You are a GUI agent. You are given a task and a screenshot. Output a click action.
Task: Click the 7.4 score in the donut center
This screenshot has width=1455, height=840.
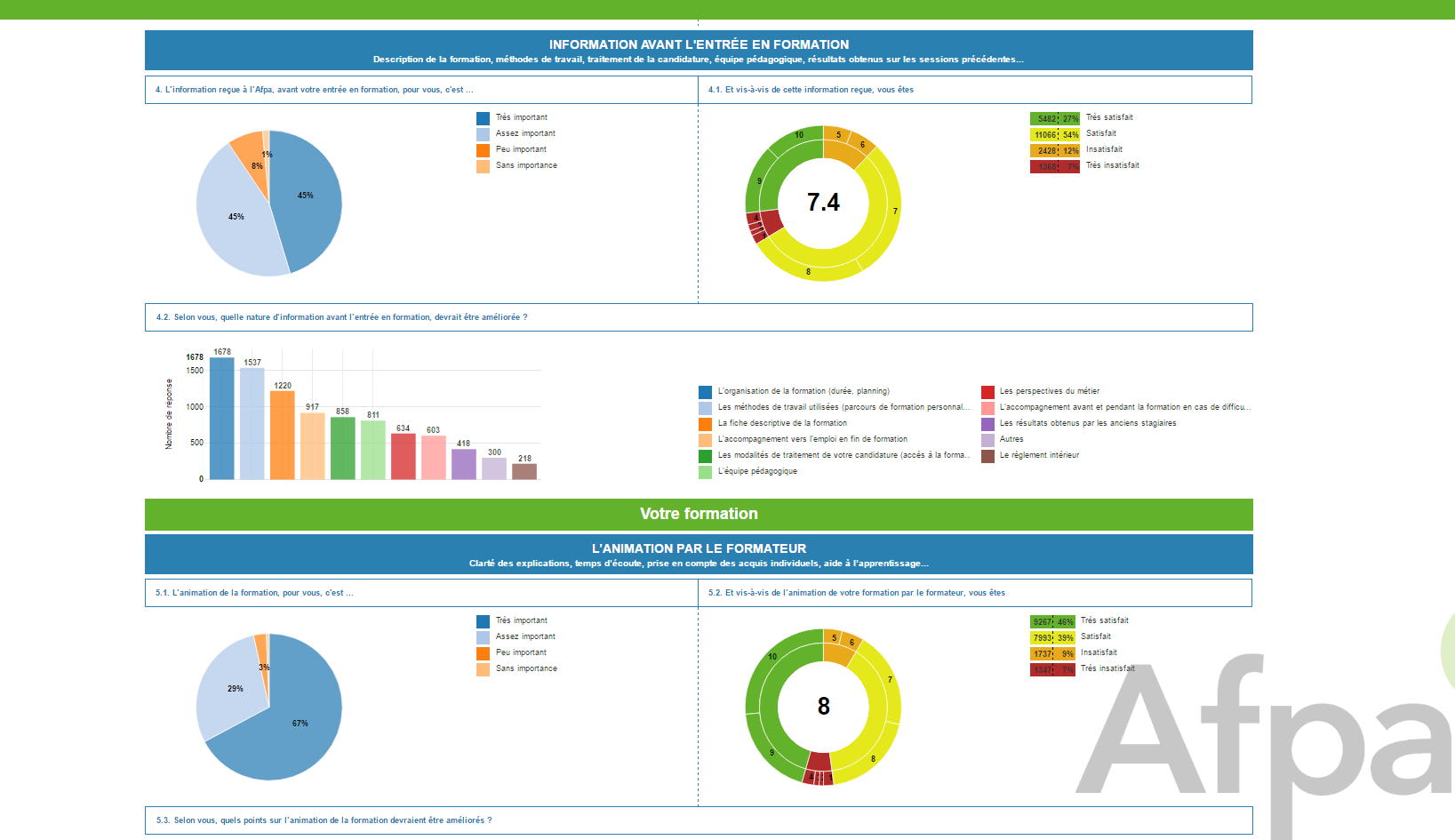[823, 203]
